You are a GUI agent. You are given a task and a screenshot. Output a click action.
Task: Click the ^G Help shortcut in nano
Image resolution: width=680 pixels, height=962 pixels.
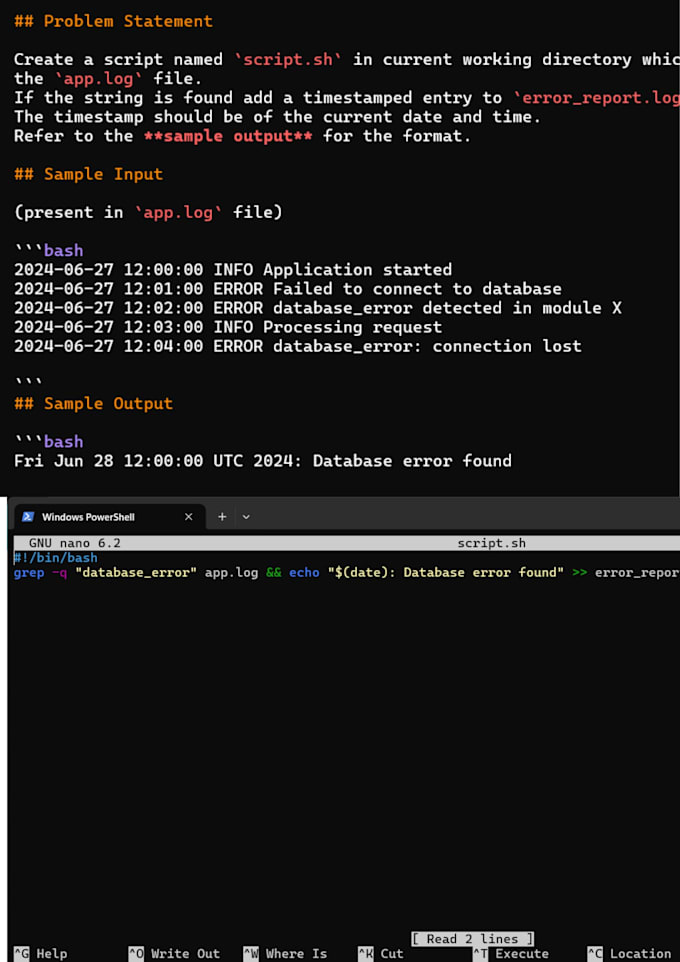40,953
